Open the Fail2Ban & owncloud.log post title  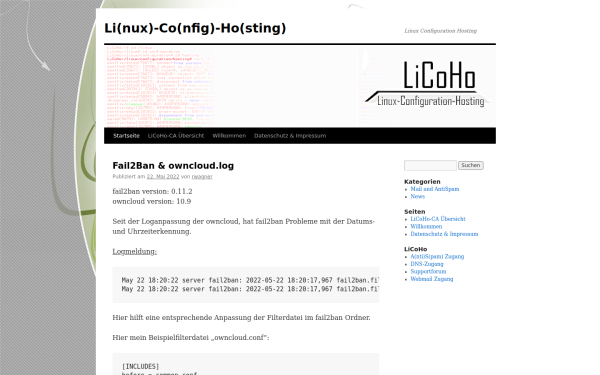173,166
